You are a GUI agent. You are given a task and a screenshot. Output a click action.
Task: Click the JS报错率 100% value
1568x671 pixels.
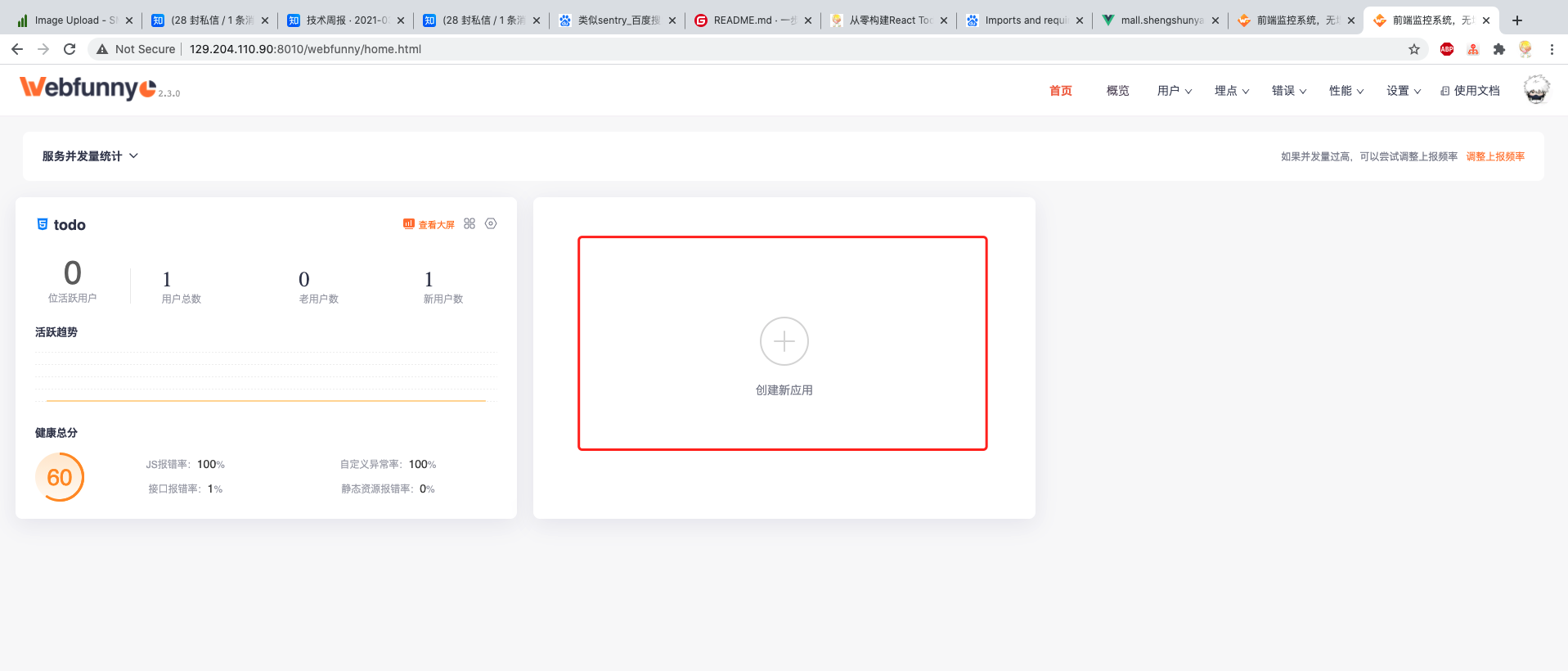tap(211, 465)
